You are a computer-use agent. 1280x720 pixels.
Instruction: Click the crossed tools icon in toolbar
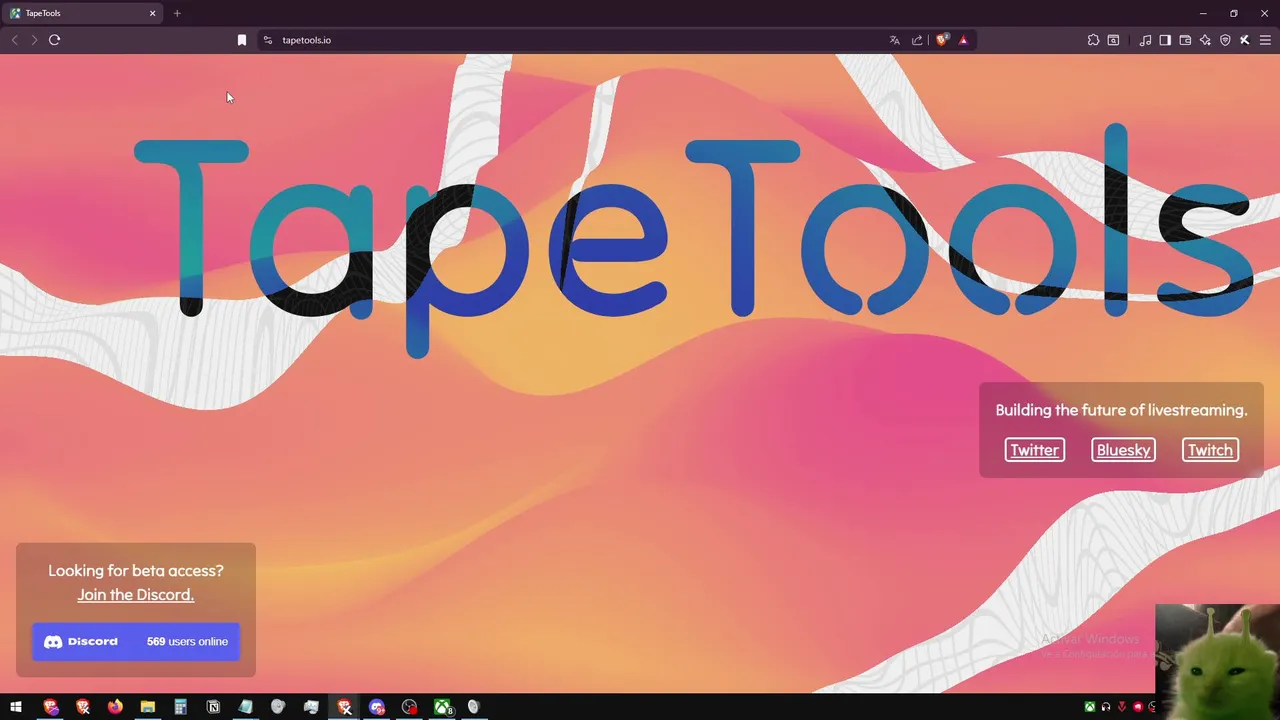click(x=1244, y=40)
